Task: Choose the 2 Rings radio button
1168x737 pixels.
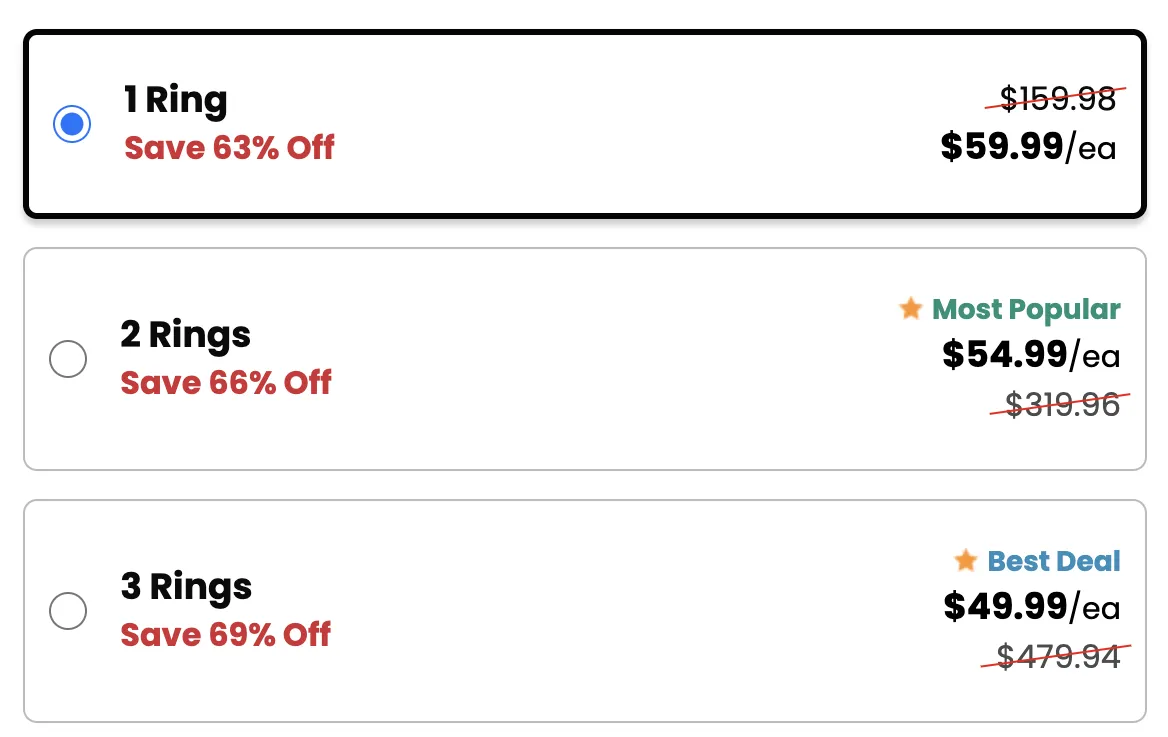Action: (x=68, y=359)
